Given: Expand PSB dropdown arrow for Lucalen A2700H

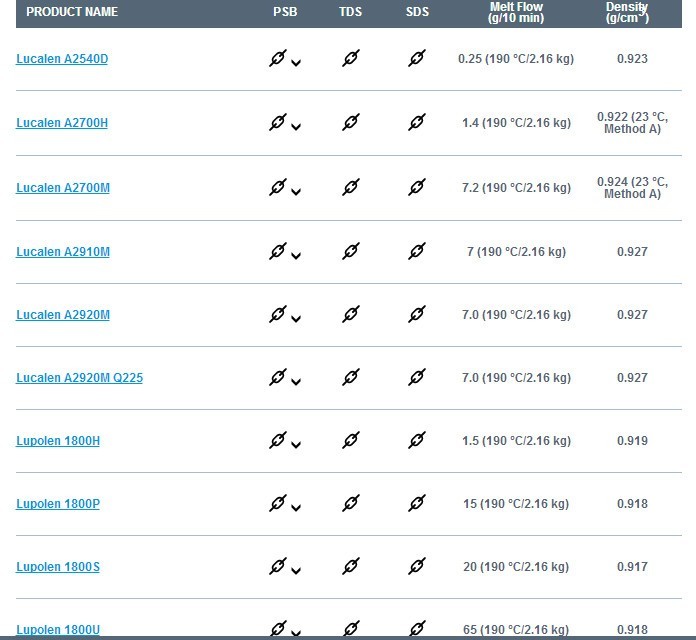Looking at the screenshot, I should pyautogui.click(x=296, y=127).
